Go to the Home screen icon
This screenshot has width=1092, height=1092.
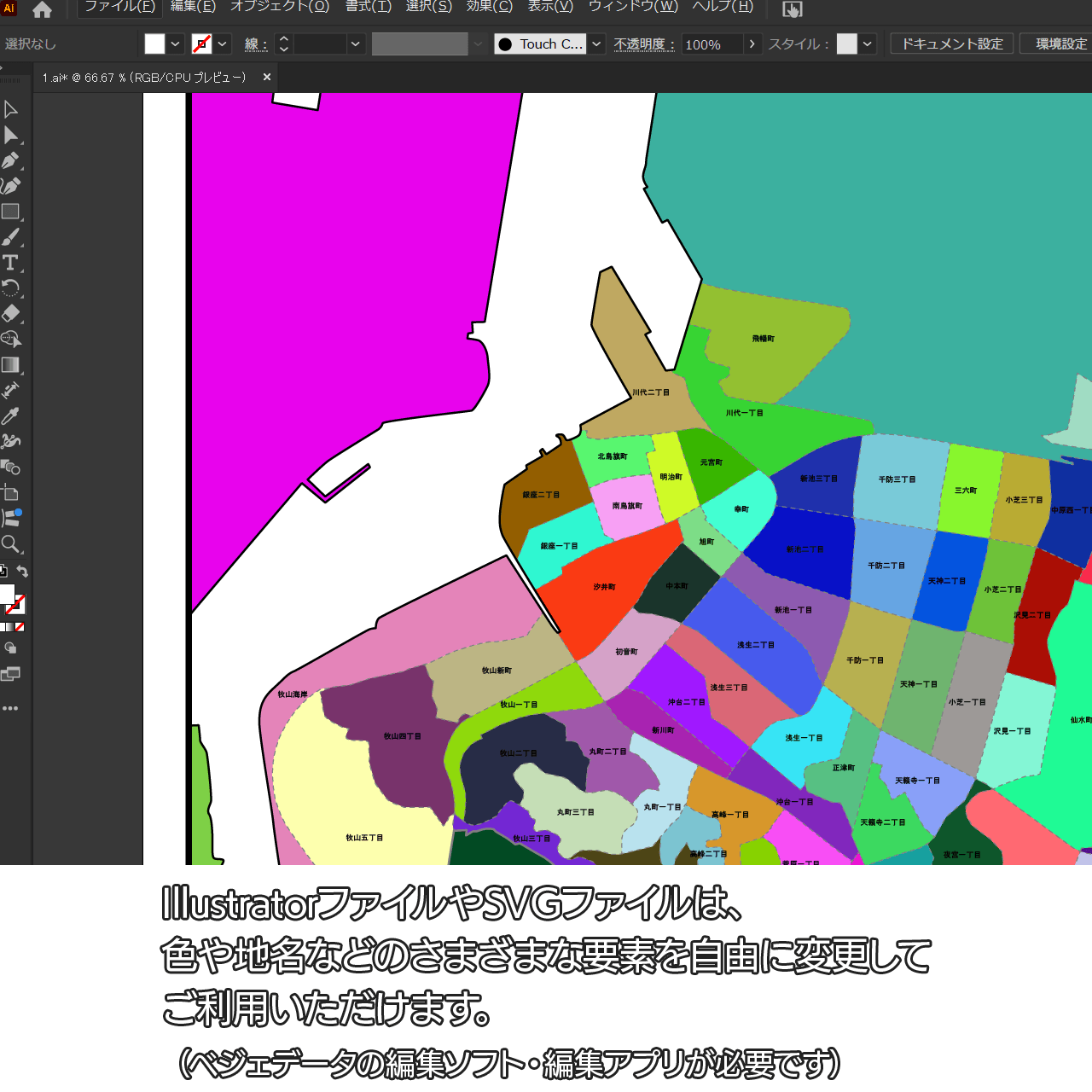[42, 9]
